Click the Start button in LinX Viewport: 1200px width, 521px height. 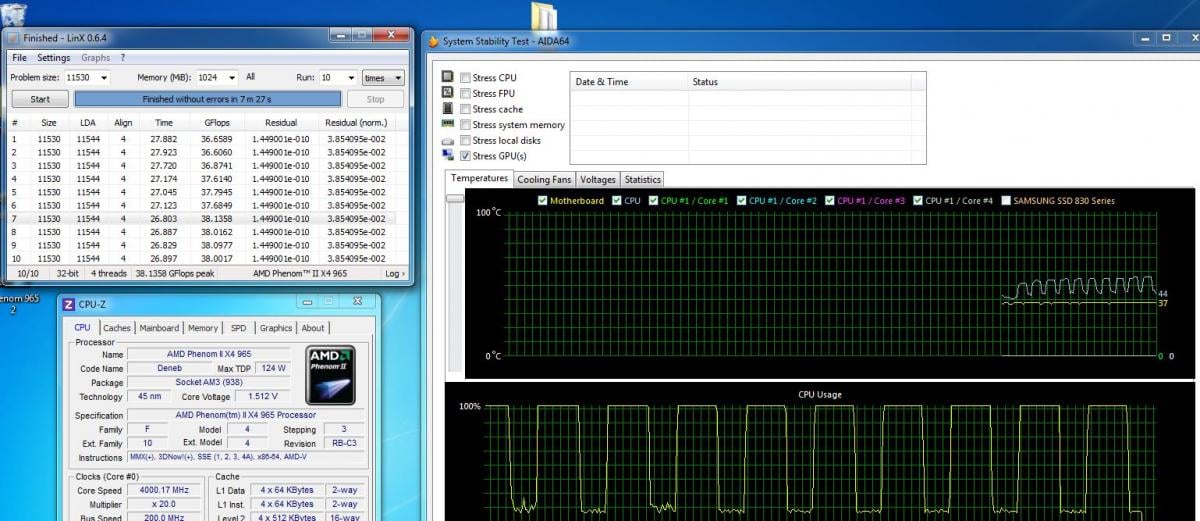coord(40,99)
